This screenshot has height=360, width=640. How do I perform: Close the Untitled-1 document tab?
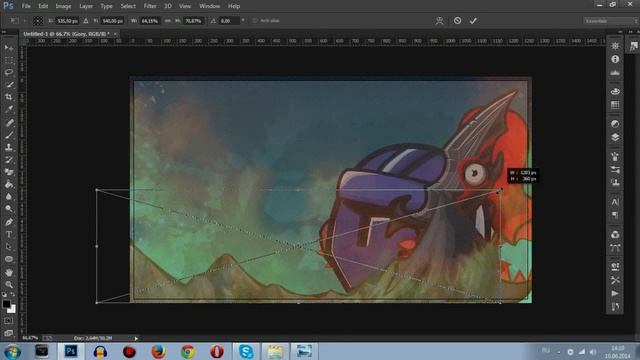pyautogui.click(x=116, y=34)
